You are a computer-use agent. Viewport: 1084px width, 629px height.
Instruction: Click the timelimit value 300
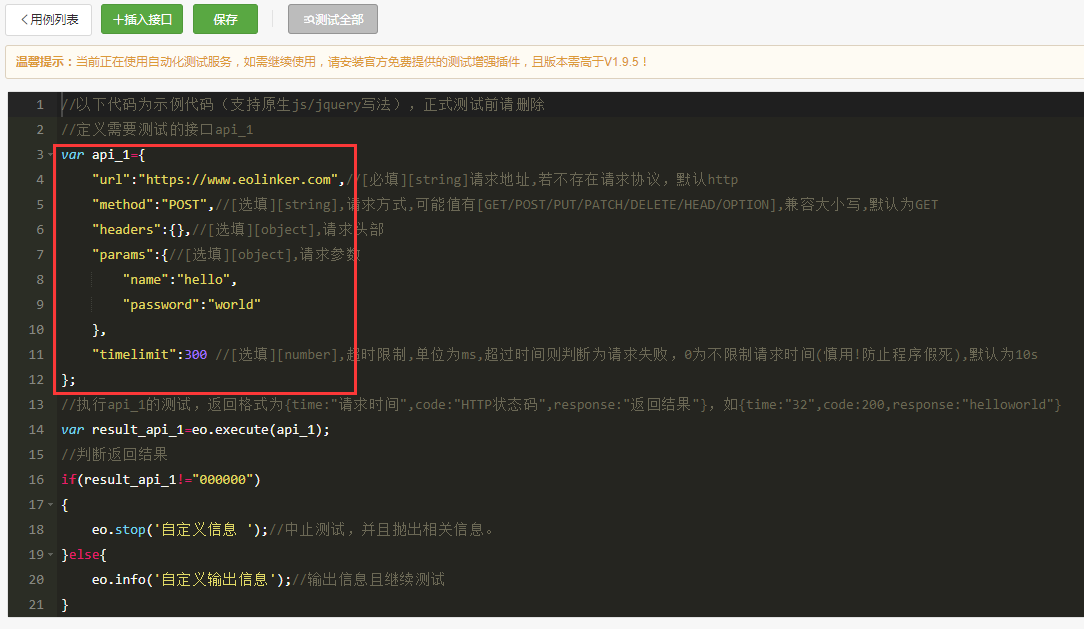coord(196,355)
